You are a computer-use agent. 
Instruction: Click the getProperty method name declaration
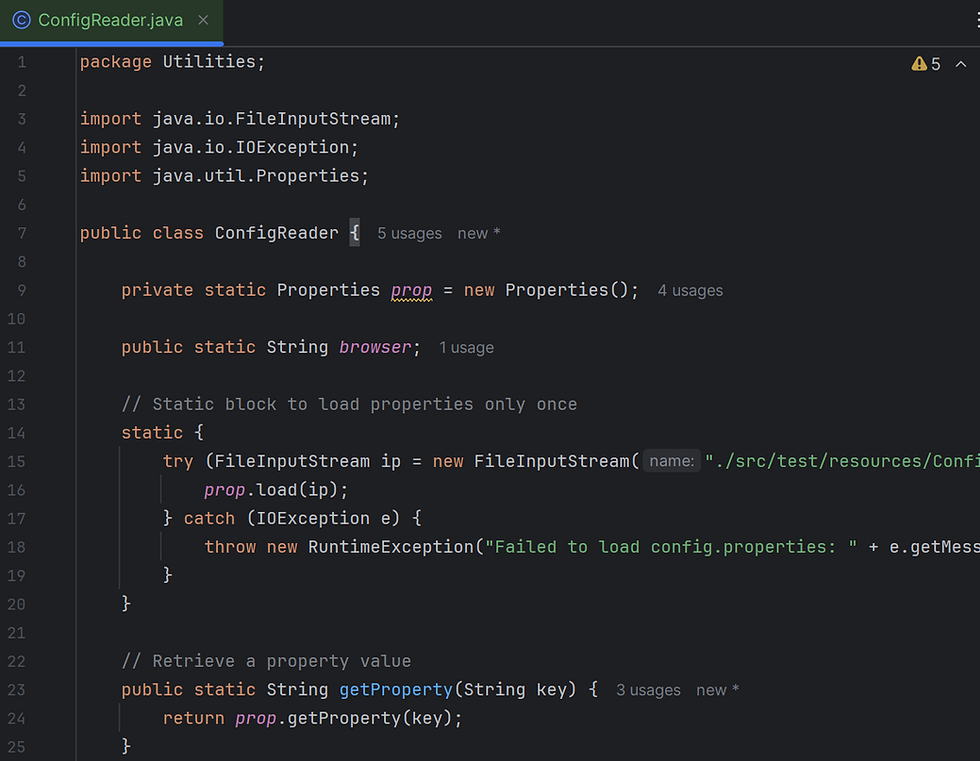pyautogui.click(x=396, y=690)
